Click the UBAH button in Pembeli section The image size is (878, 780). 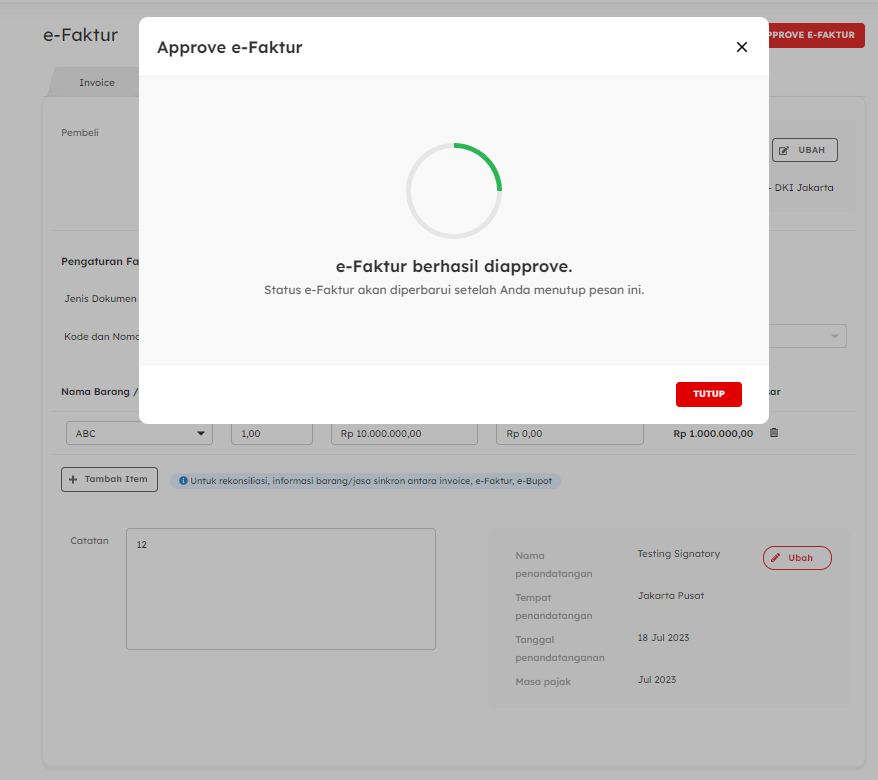click(x=804, y=150)
